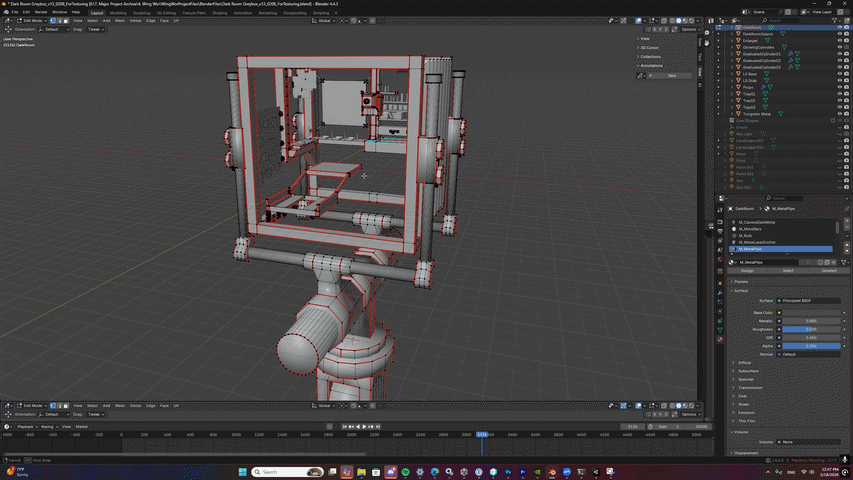Click the Deselect material button

point(829,270)
